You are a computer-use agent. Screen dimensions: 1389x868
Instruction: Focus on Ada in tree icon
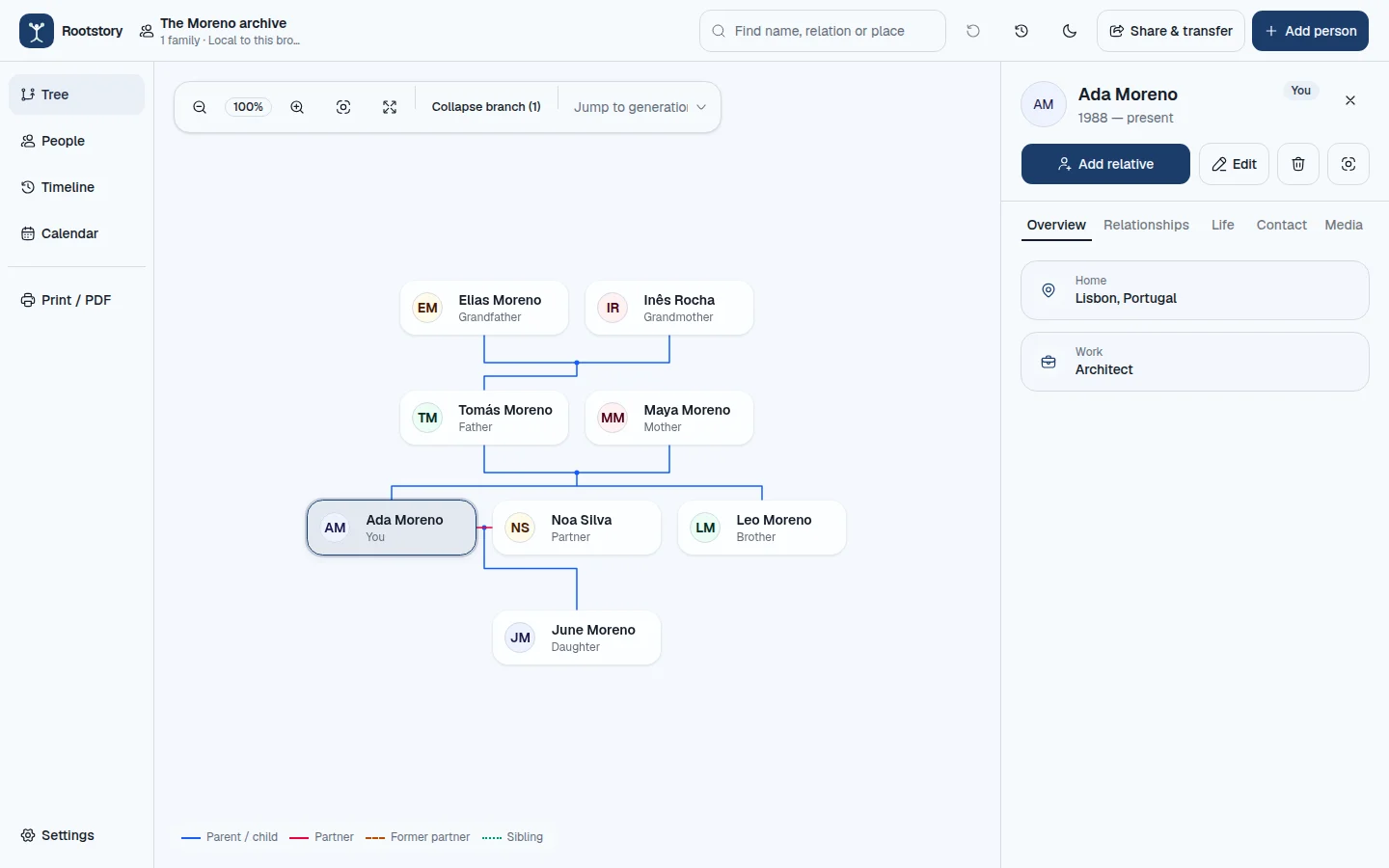point(1348,164)
